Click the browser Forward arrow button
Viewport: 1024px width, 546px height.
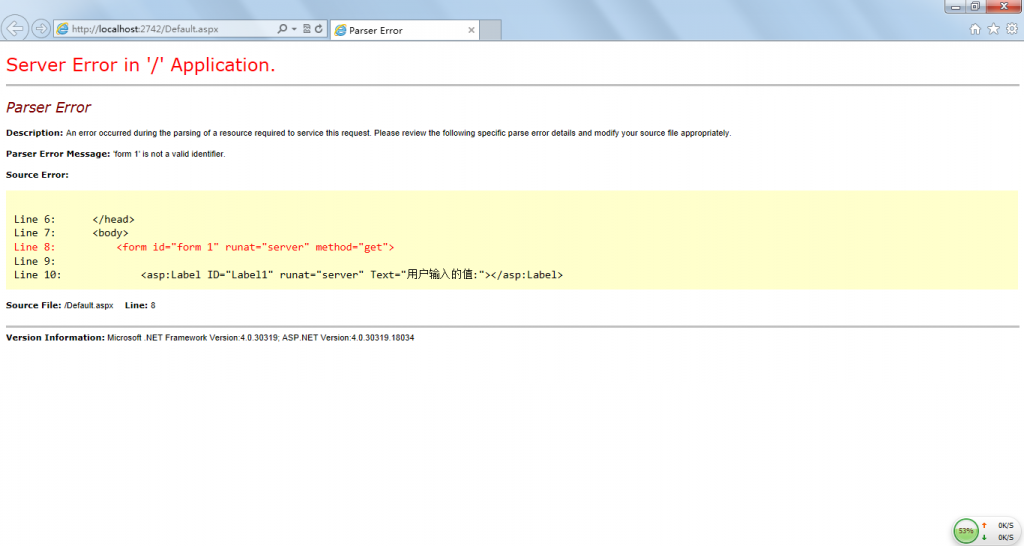pos(40,29)
